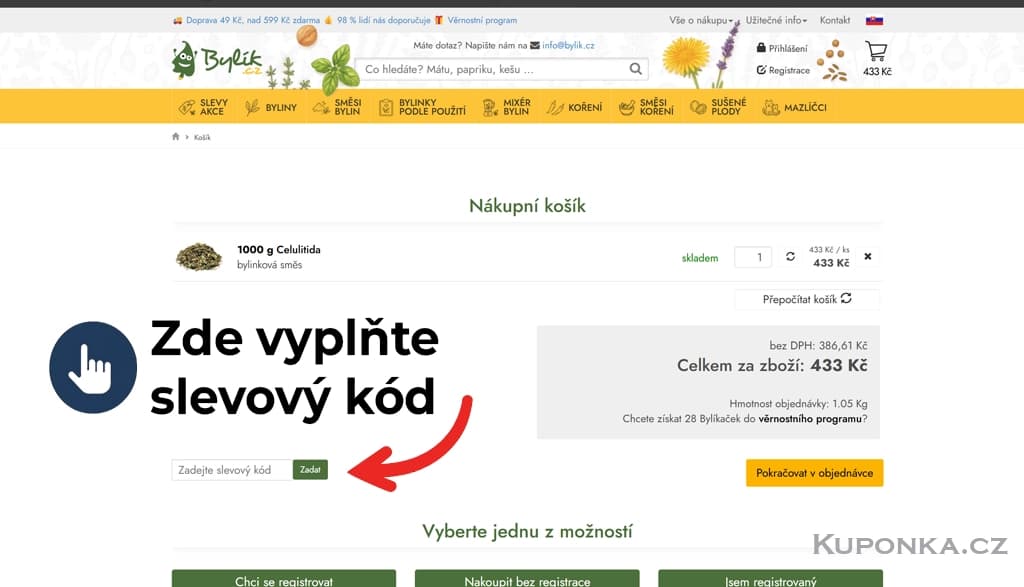Click Pokračovat v objednávce button
Screen dimensions: 1024x587
(814, 473)
